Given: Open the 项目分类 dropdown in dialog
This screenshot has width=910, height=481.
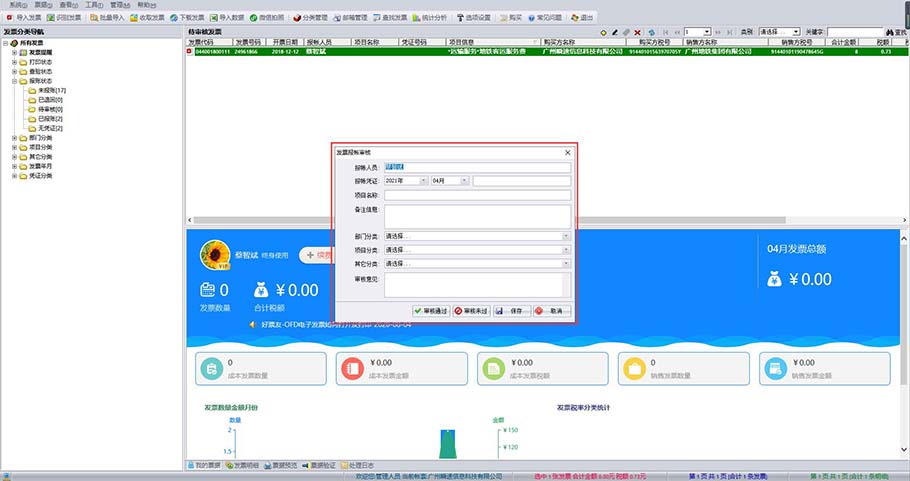Looking at the screenshot, I should (566, 250).
